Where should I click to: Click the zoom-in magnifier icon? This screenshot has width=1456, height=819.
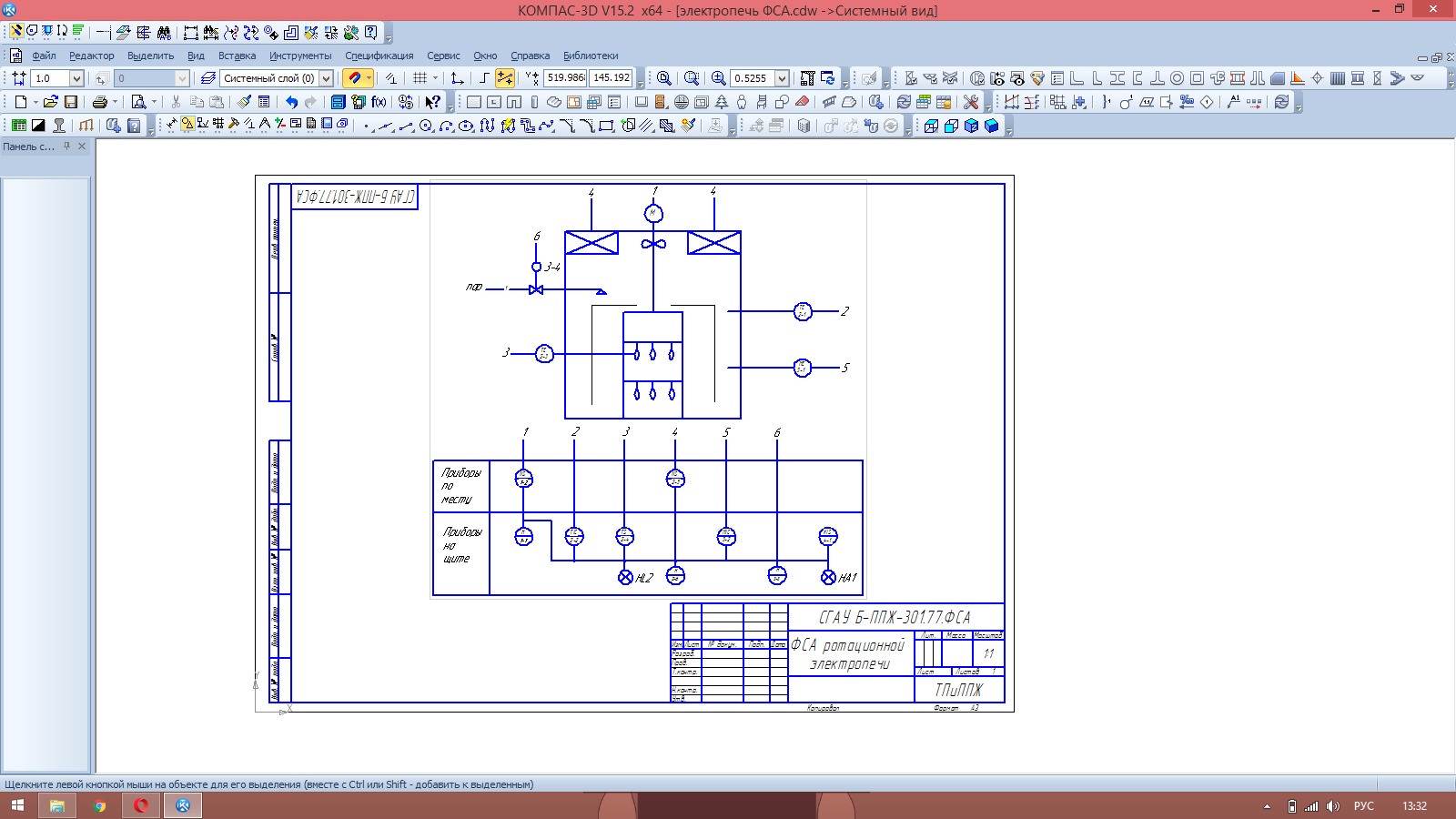pyautogui.click(x=719, y=78)
